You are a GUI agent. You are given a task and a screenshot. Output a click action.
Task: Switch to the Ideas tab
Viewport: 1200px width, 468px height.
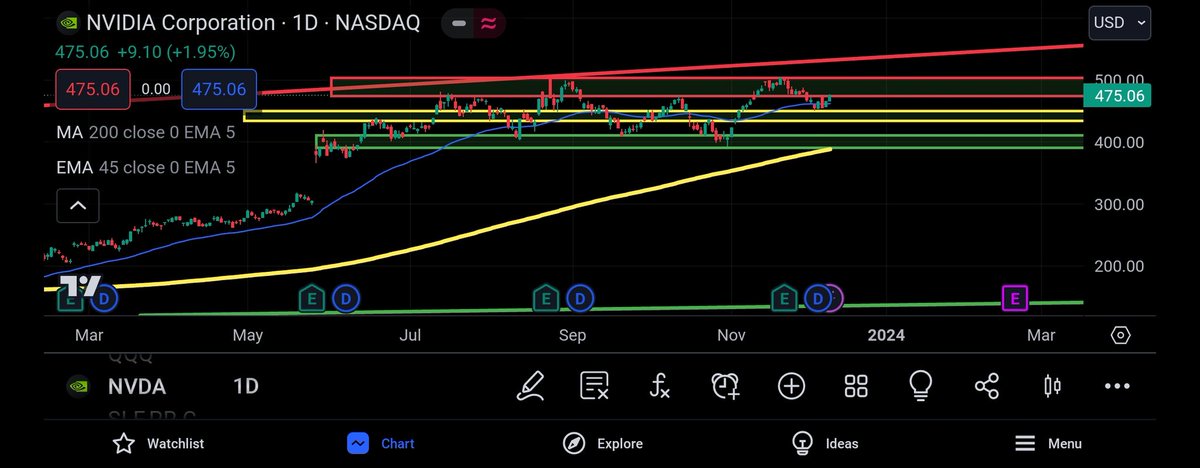[x=825, y=443]
